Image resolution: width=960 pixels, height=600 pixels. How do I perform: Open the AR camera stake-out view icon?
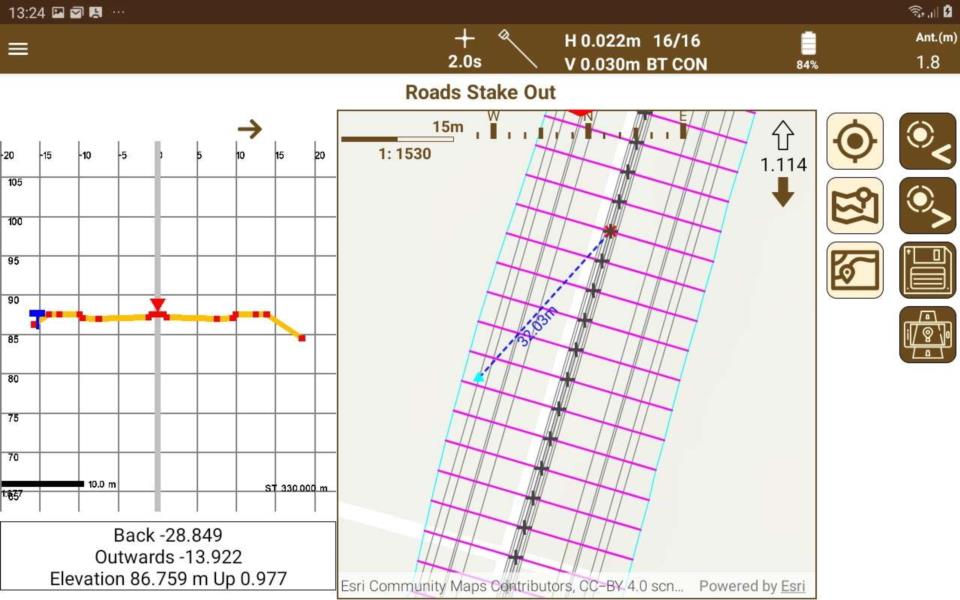click(x=927, y=334)
